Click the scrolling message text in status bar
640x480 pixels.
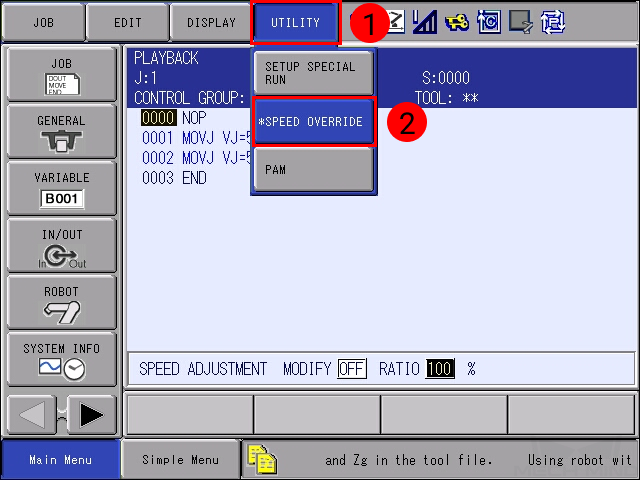pos(478,460)
